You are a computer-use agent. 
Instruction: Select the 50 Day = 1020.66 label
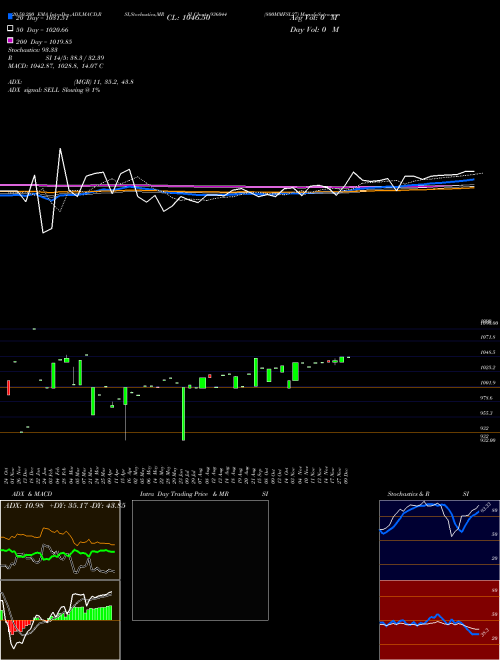tap(42, 30)
